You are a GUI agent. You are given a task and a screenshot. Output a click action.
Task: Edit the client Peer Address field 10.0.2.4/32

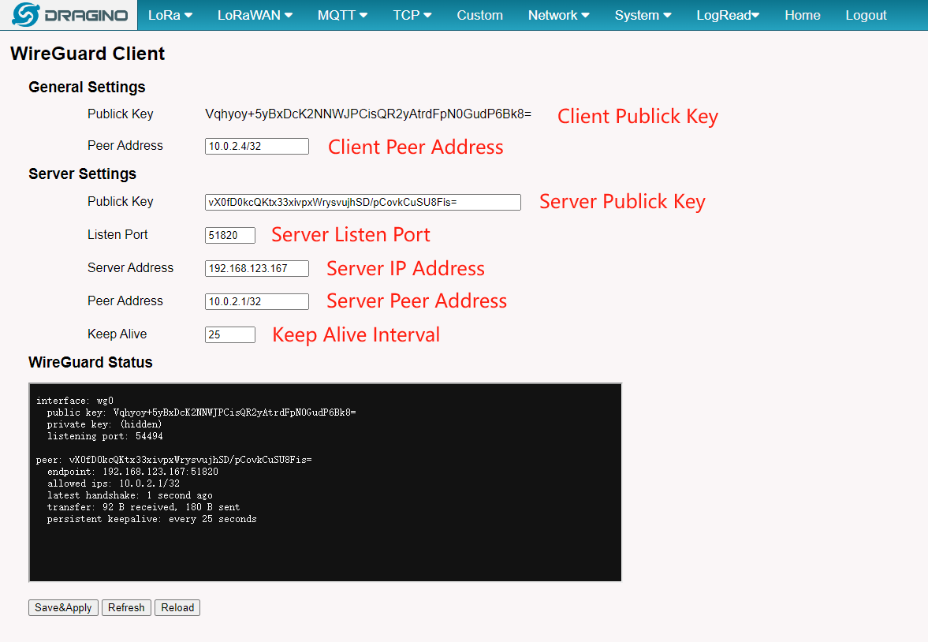pos(257,146)
